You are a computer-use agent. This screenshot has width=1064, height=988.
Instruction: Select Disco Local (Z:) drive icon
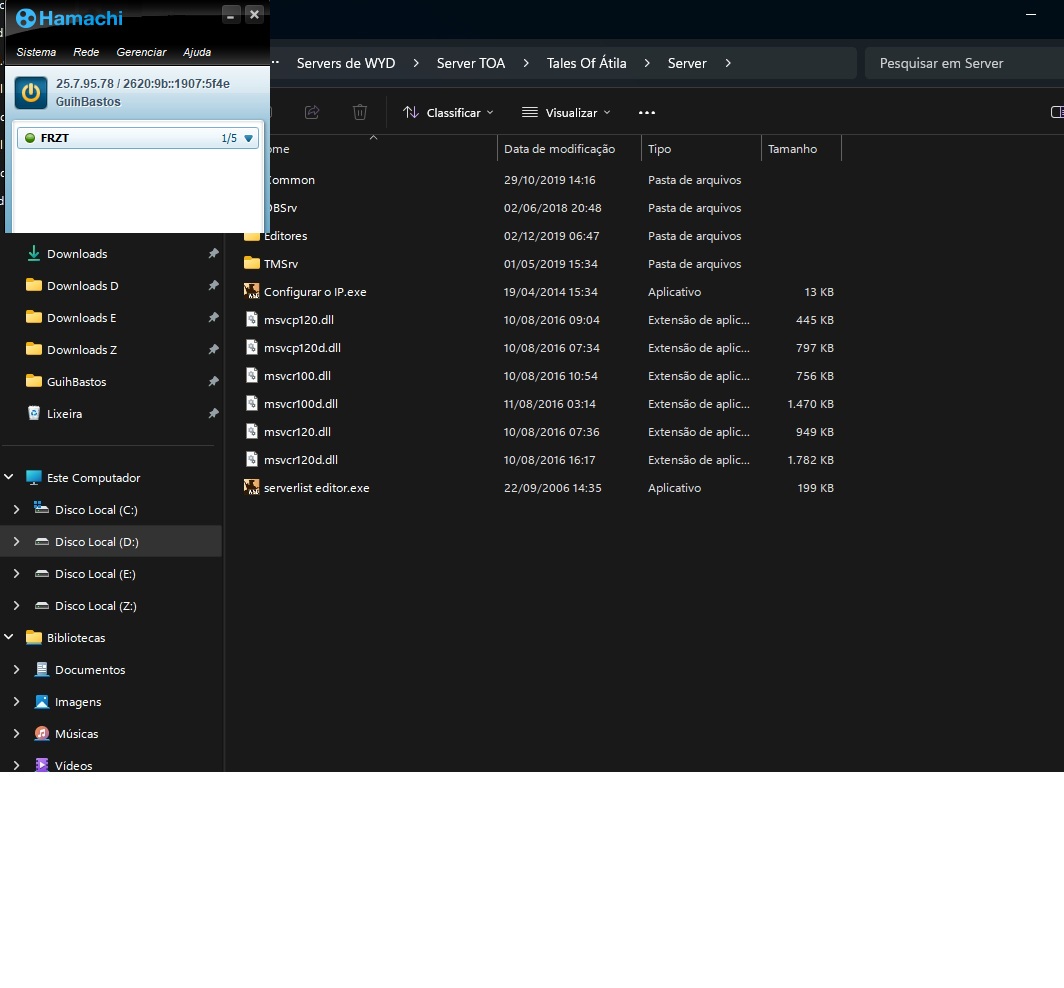(x=41, y=605)
